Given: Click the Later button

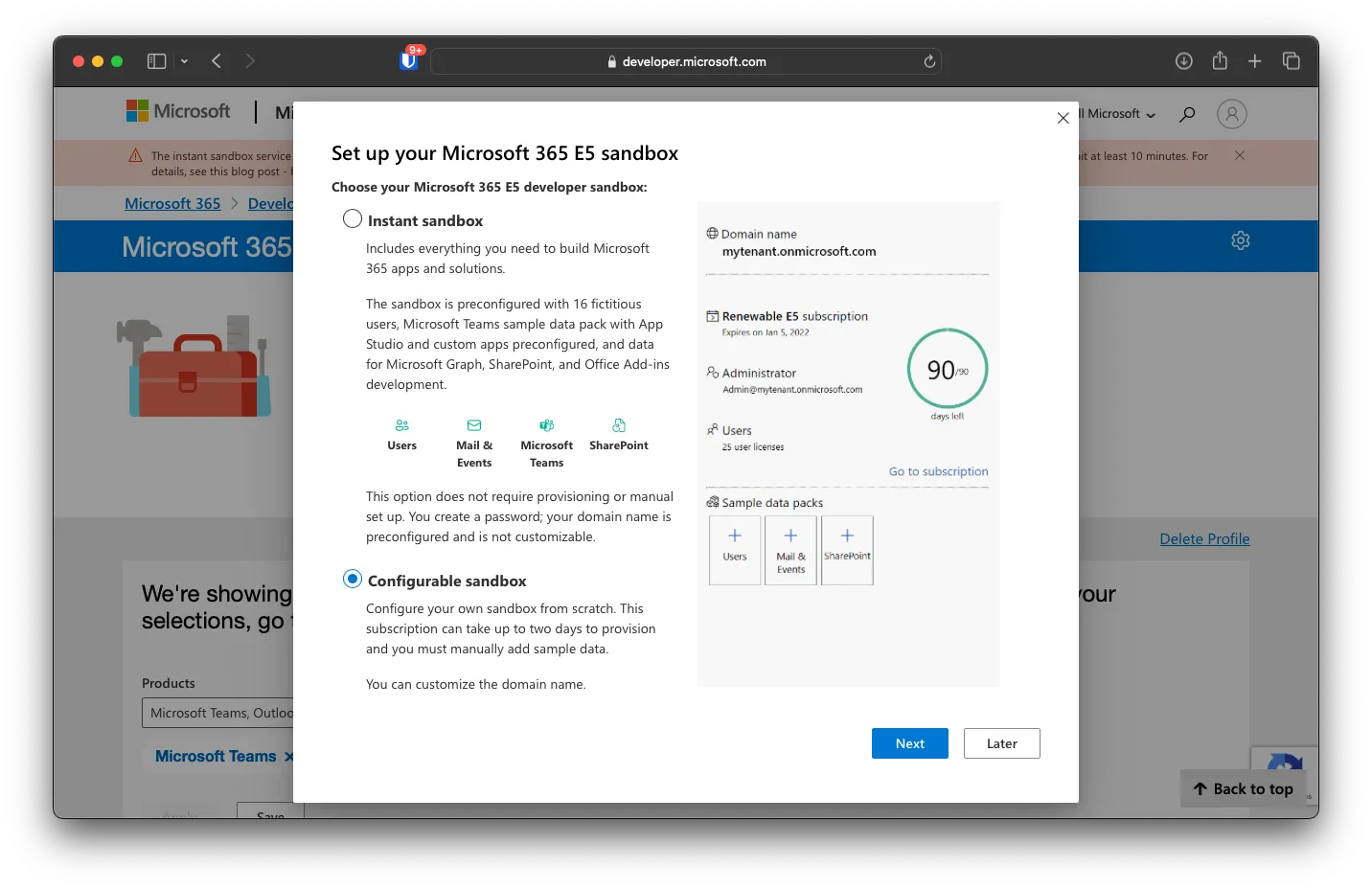Looking at the screenshot, I should point(1001,743).
